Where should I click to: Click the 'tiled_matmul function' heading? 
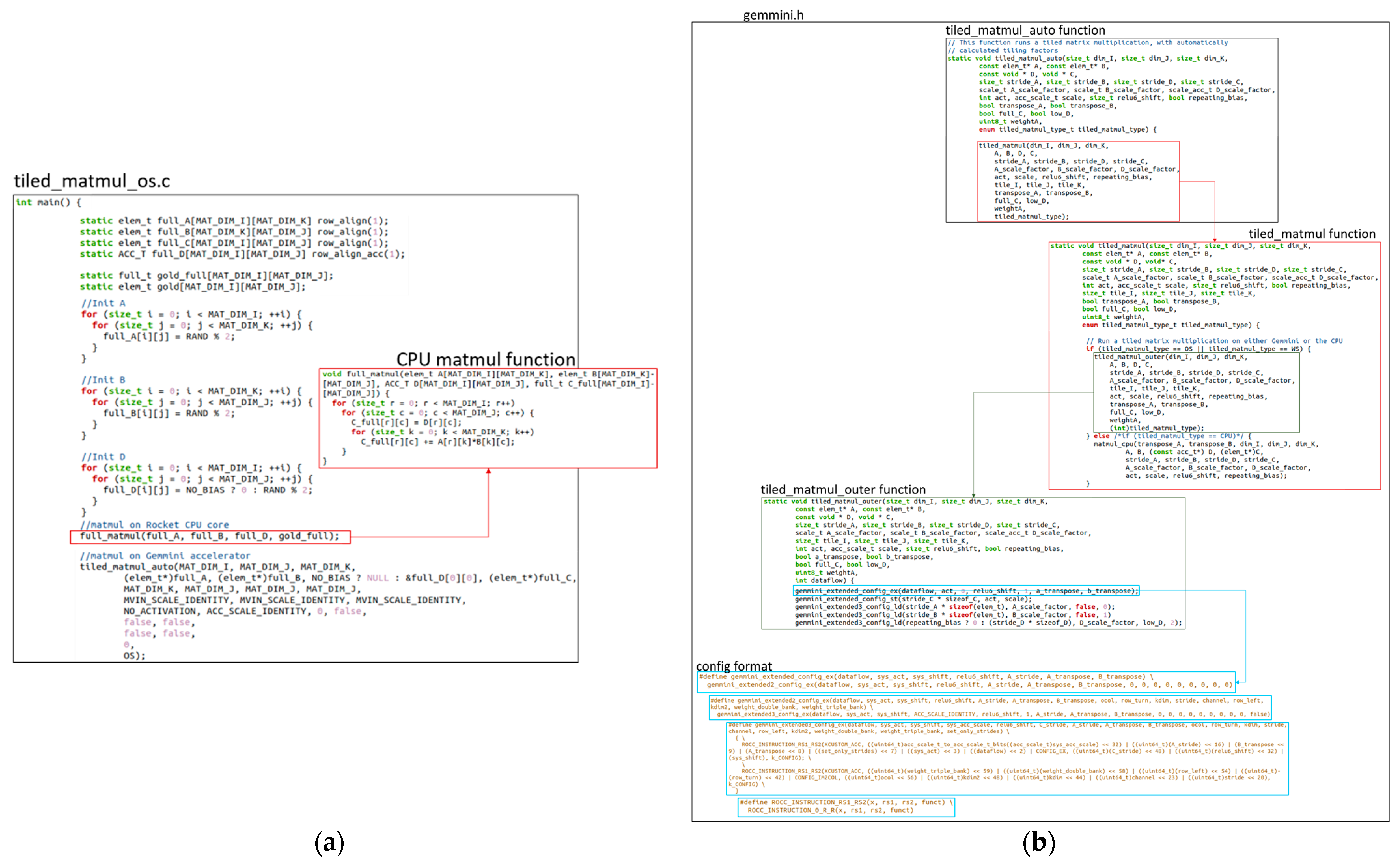point(1311,234)
